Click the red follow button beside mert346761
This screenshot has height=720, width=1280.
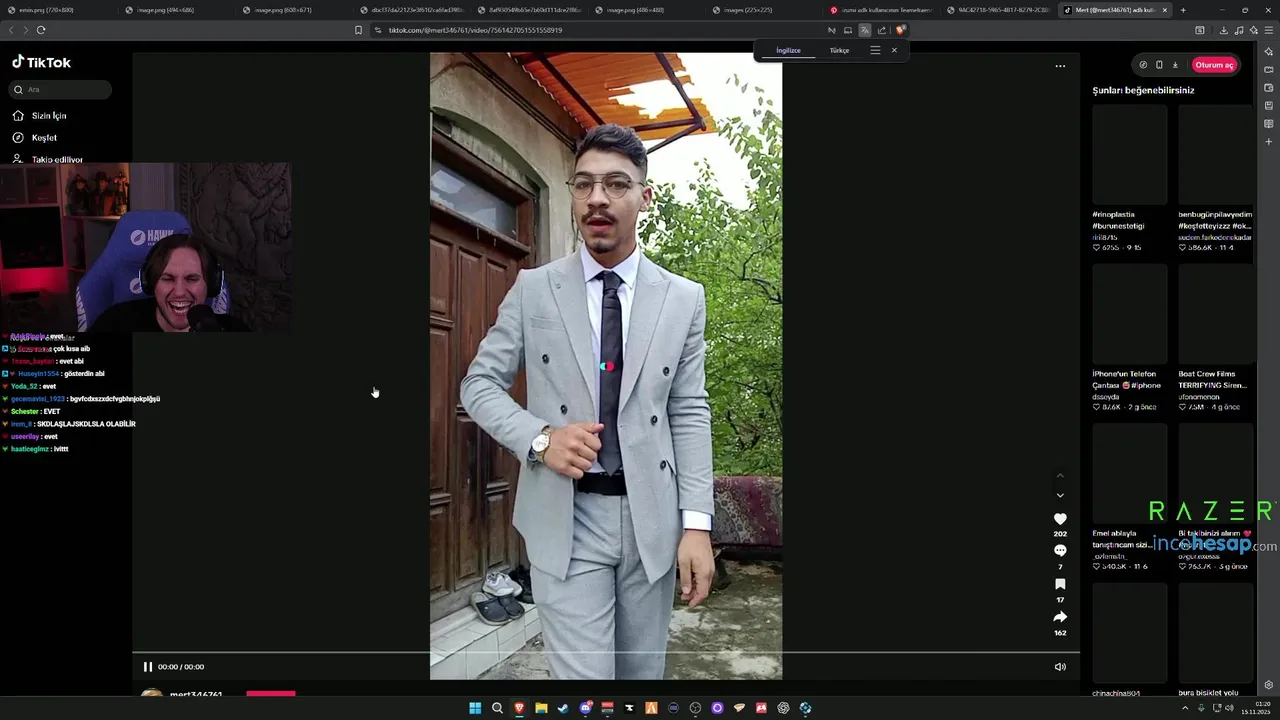[x=271, y=694]
